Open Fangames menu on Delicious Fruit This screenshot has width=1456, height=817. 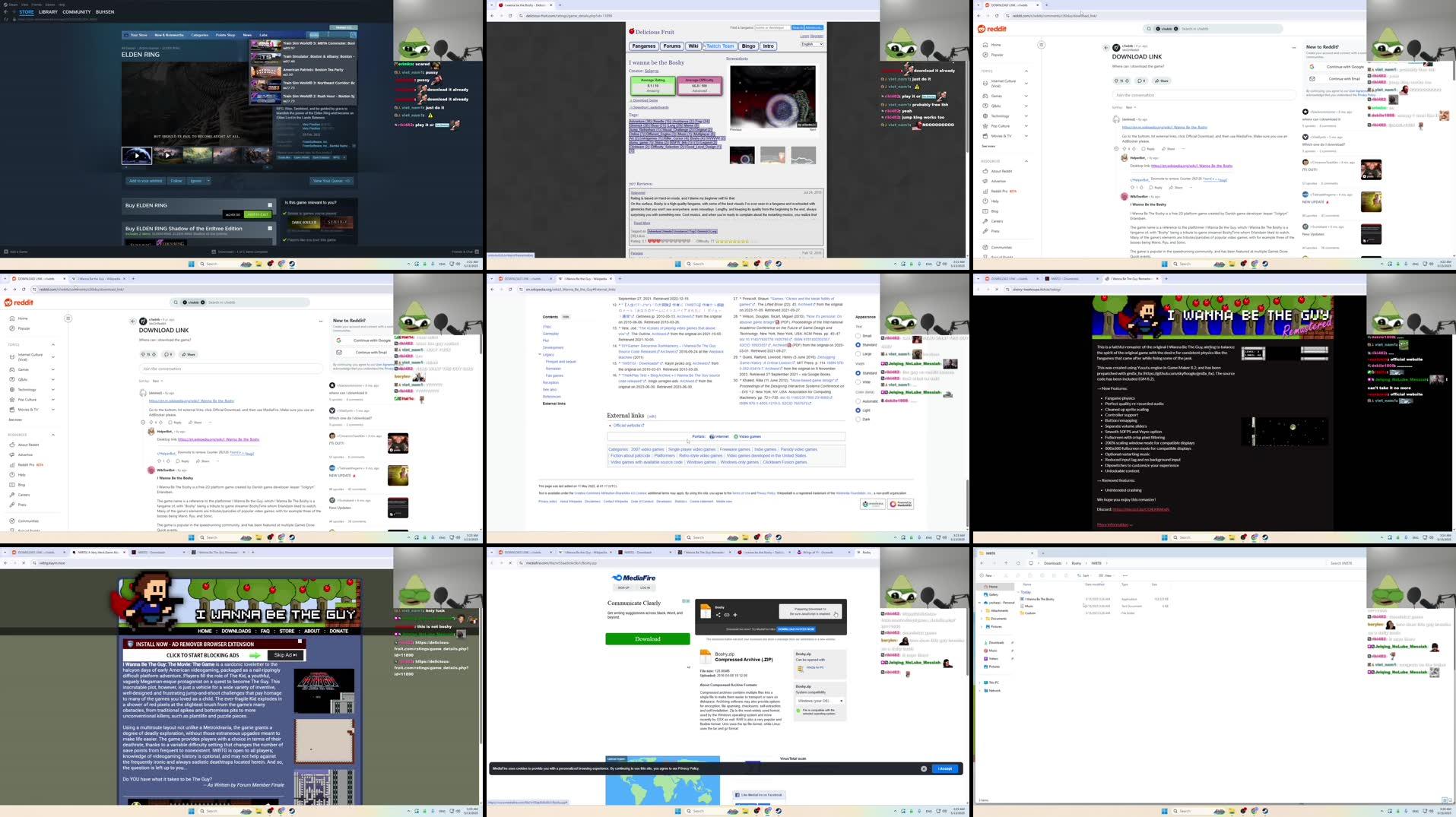644,46
